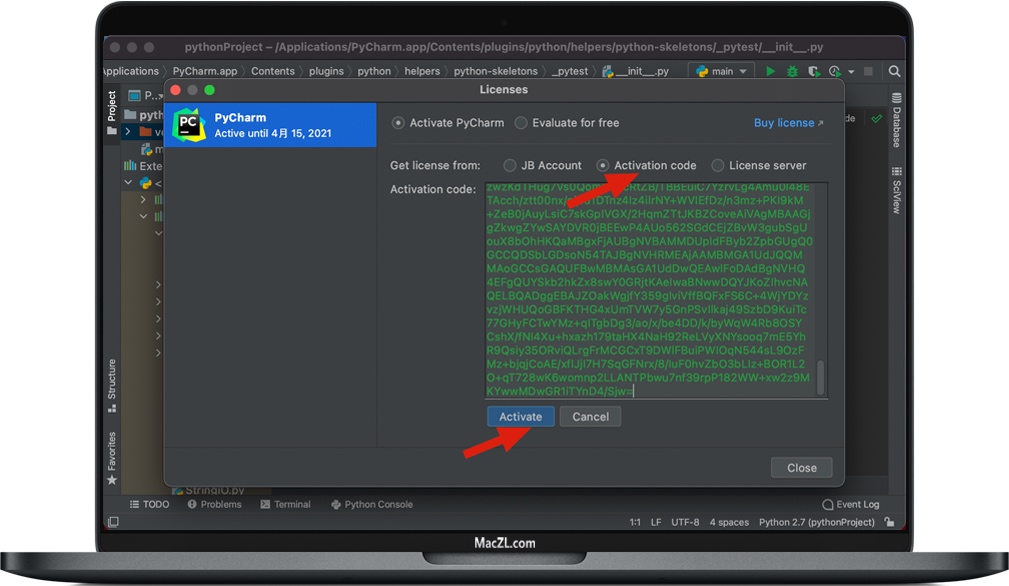
Task: Choose JB Account license source
Action: (x=510, y=165)
